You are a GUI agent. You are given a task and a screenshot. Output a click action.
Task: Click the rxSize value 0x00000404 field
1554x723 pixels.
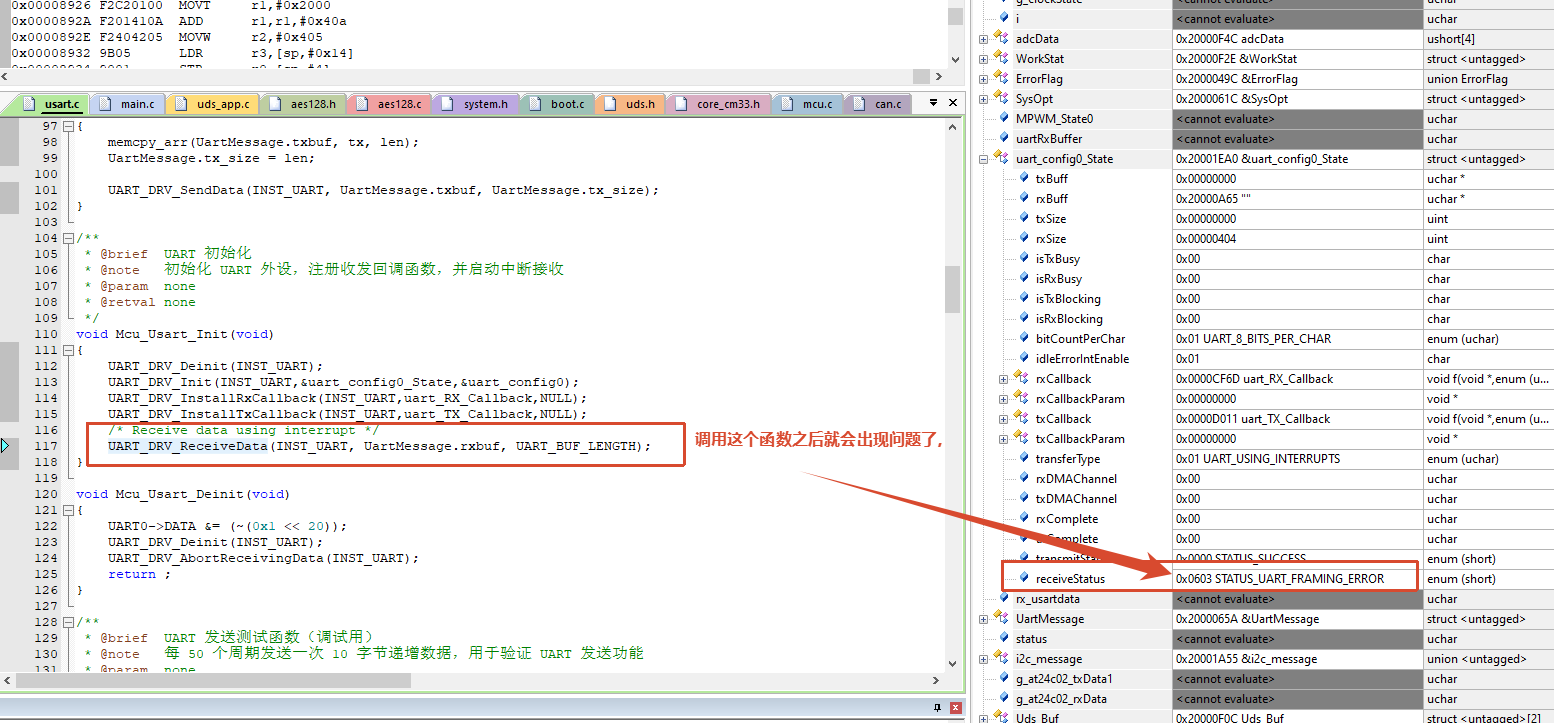(x=1297, y=239)
